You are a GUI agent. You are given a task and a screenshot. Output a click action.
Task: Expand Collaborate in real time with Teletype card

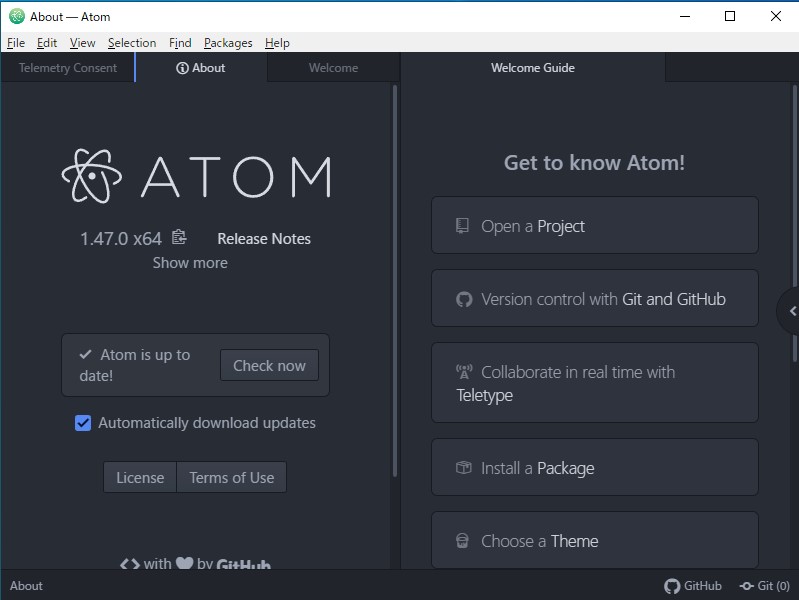(x=595, y=383)
